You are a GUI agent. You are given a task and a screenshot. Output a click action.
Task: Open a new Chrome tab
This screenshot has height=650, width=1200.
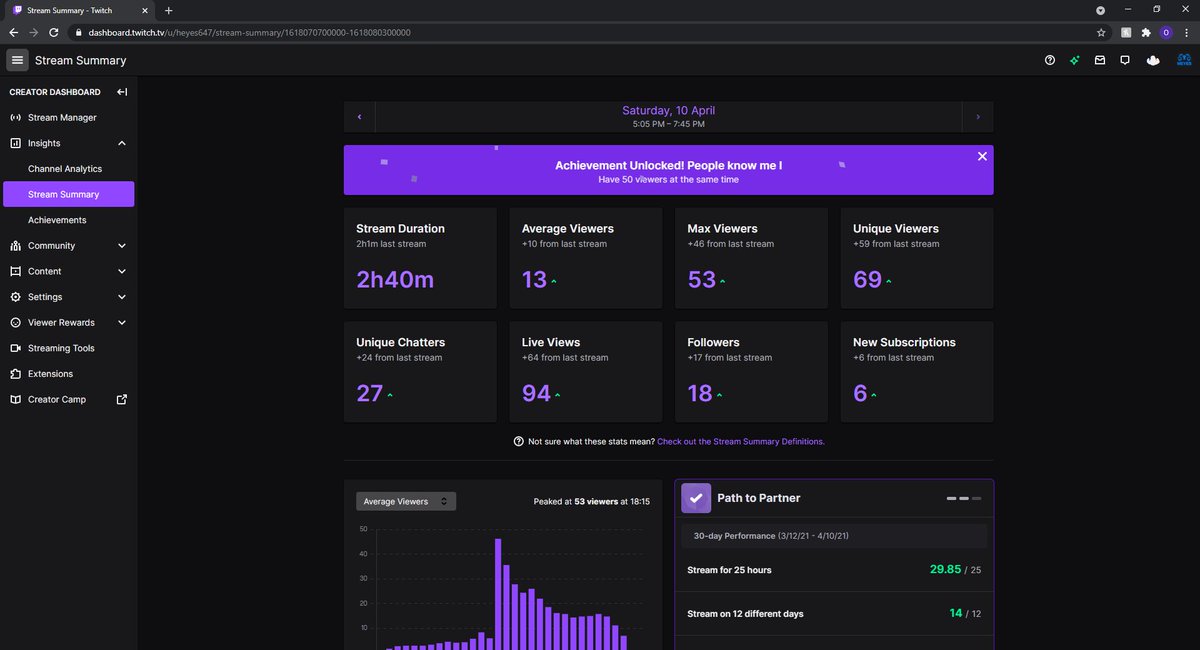(x=168, y=10)
